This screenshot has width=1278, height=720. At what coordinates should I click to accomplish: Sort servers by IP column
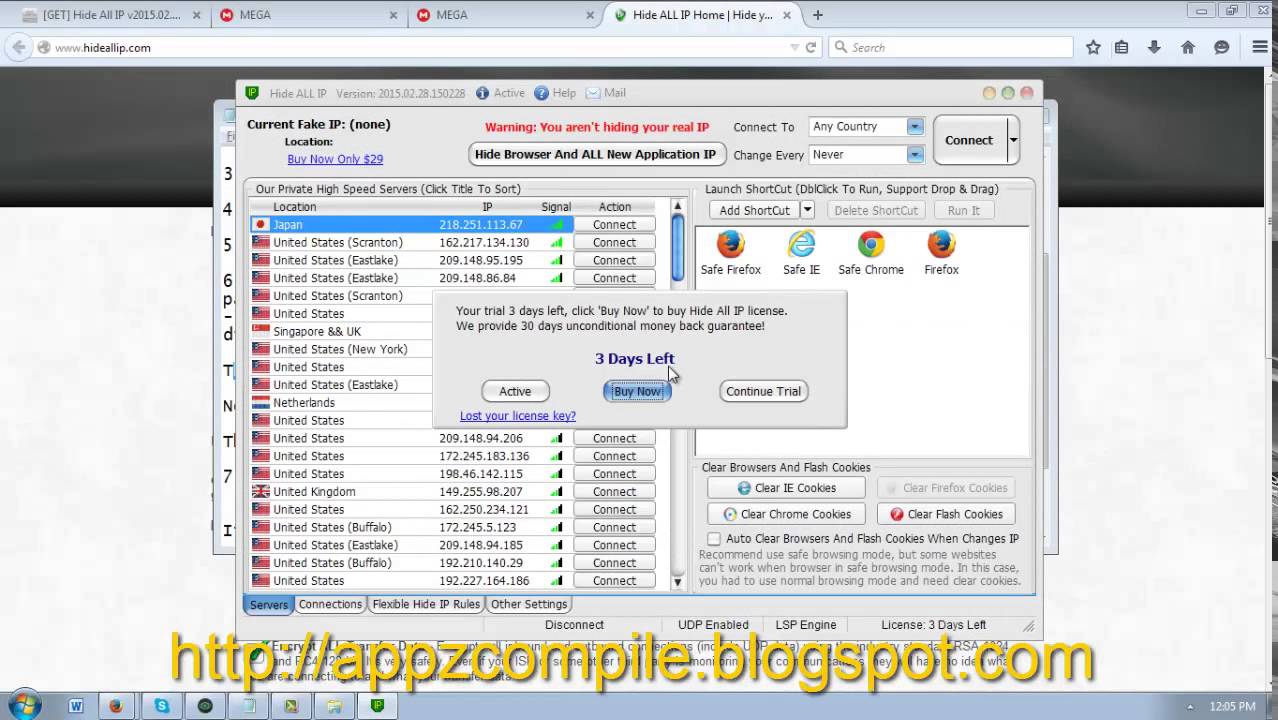(x=487, y=207)
